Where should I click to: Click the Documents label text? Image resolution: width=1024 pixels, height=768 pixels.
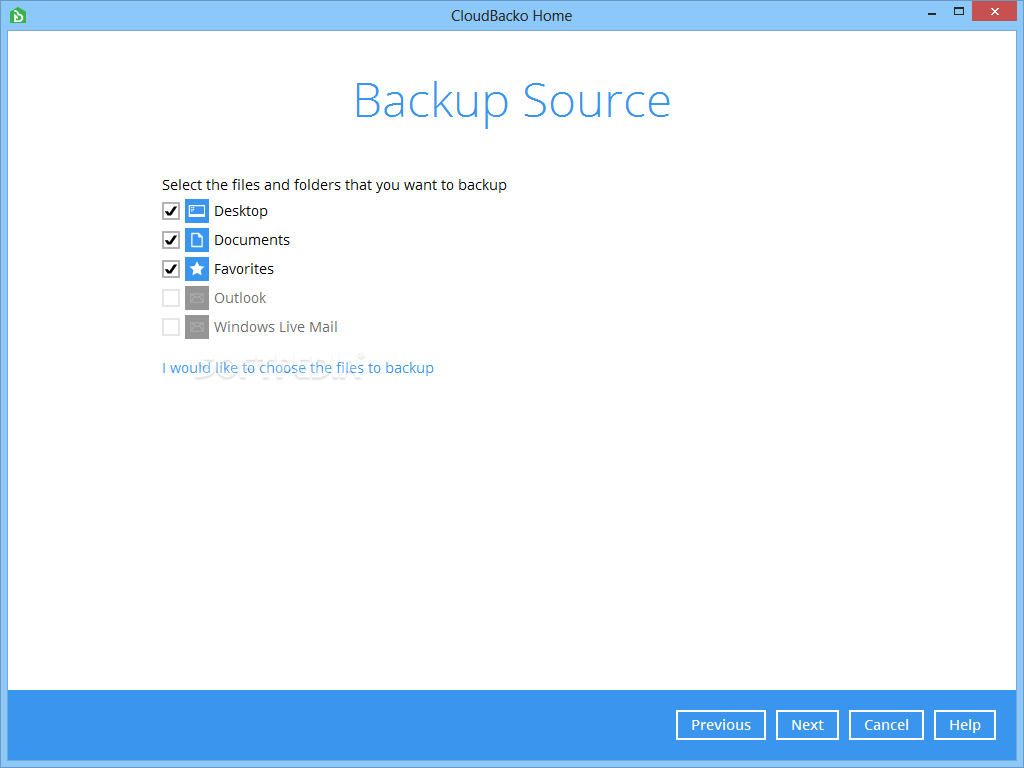pyautogui.click(x=252, y=240)
